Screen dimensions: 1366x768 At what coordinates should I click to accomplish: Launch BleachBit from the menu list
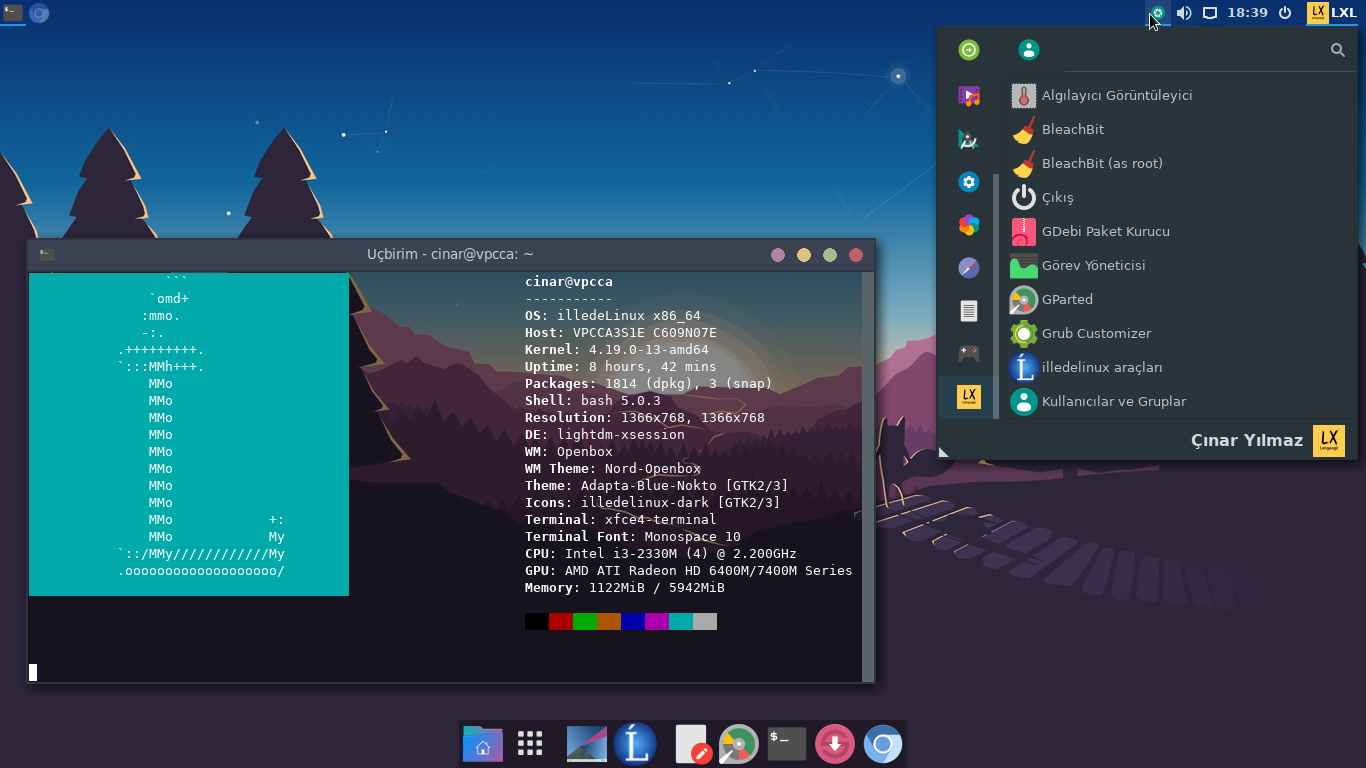[1182, 129]
